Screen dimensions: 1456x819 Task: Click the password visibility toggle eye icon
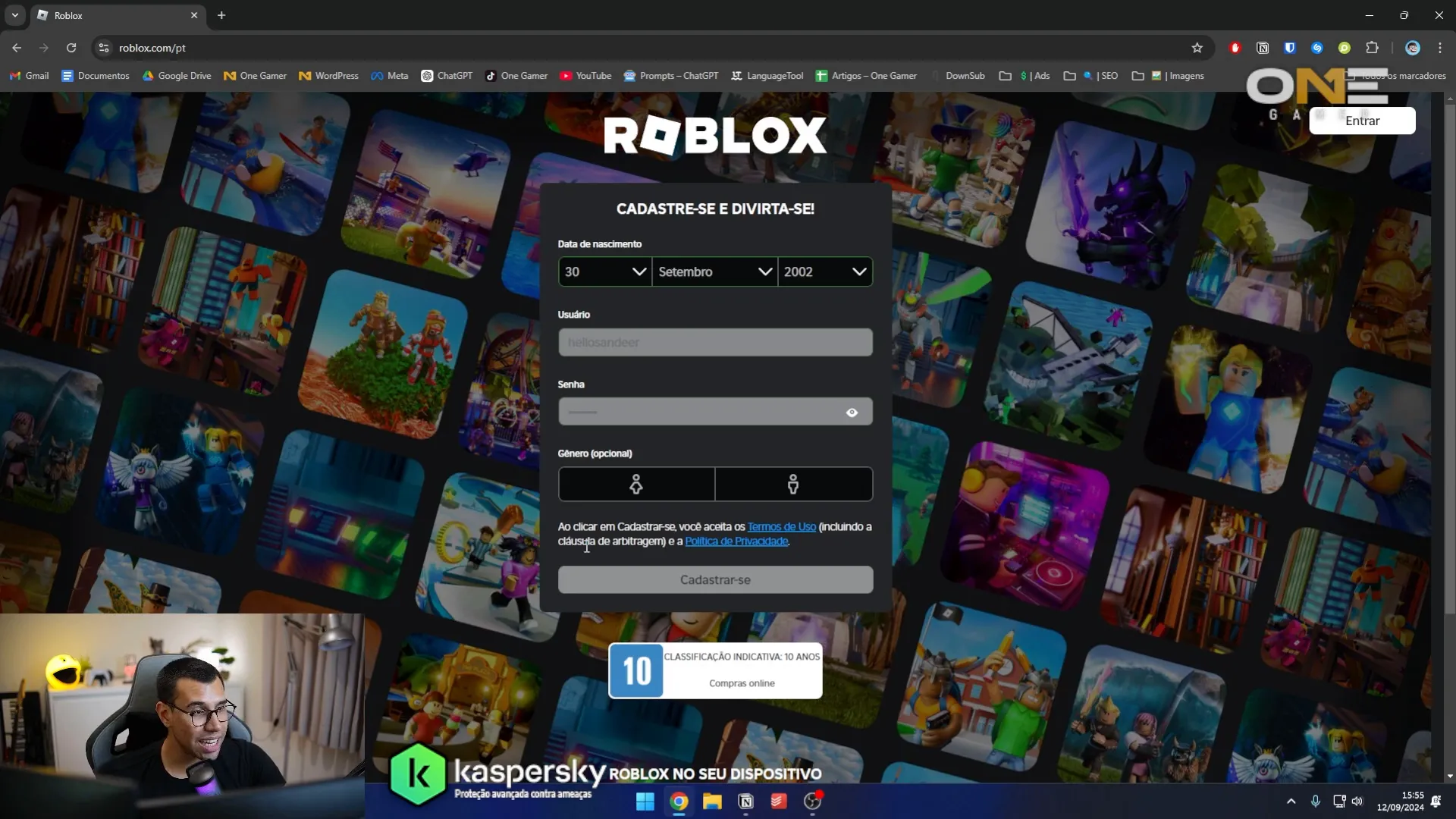[x=852, y=411]
